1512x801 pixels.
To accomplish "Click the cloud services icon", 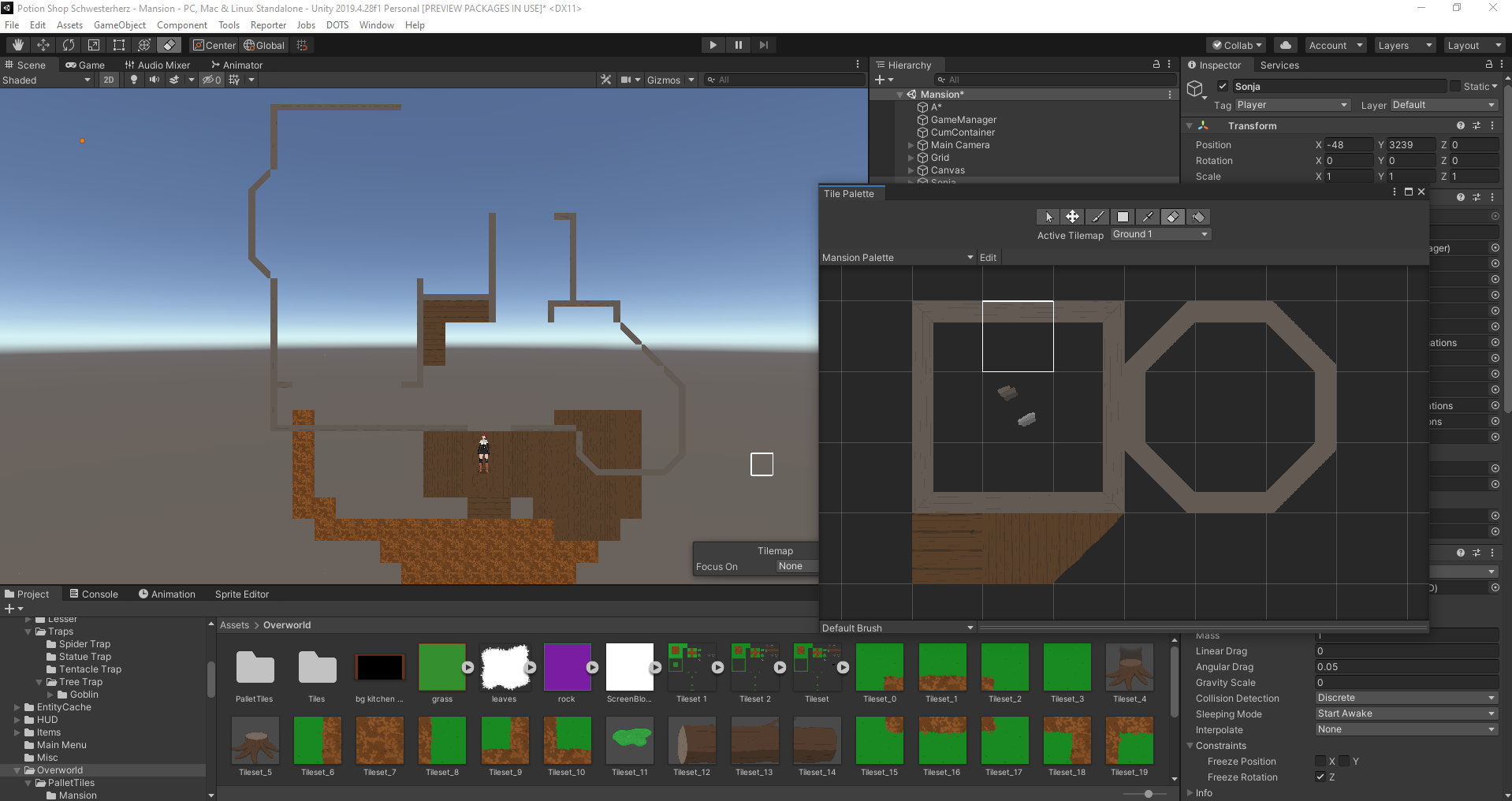I will coord(1286,45).
